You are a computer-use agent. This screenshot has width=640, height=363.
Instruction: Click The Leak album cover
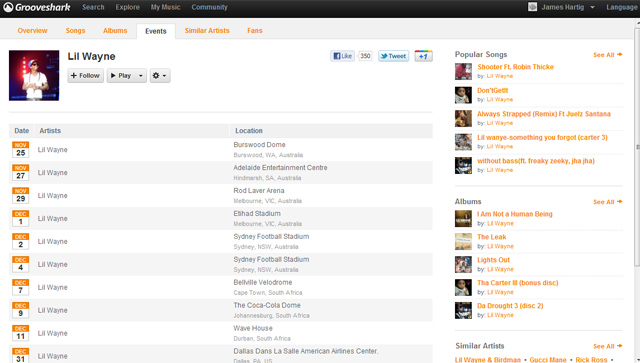click(463, 241)
